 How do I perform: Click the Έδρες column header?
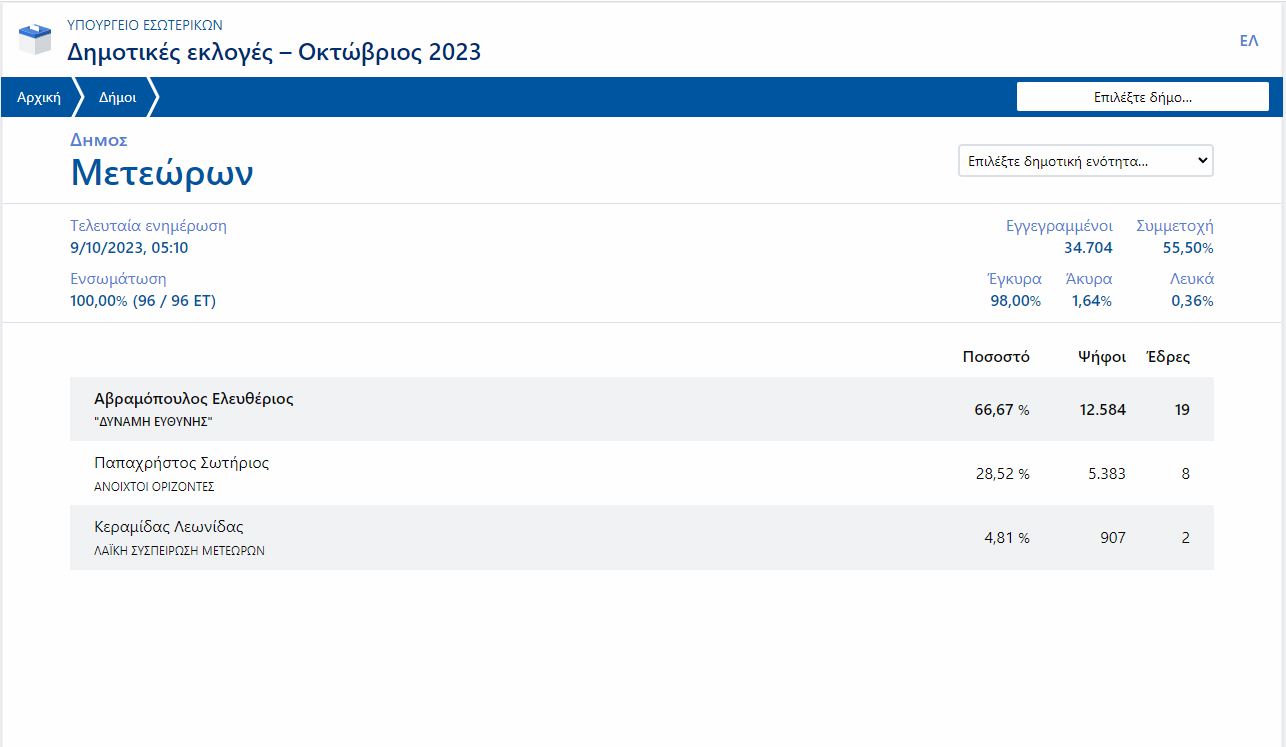tap(1168, 357)
